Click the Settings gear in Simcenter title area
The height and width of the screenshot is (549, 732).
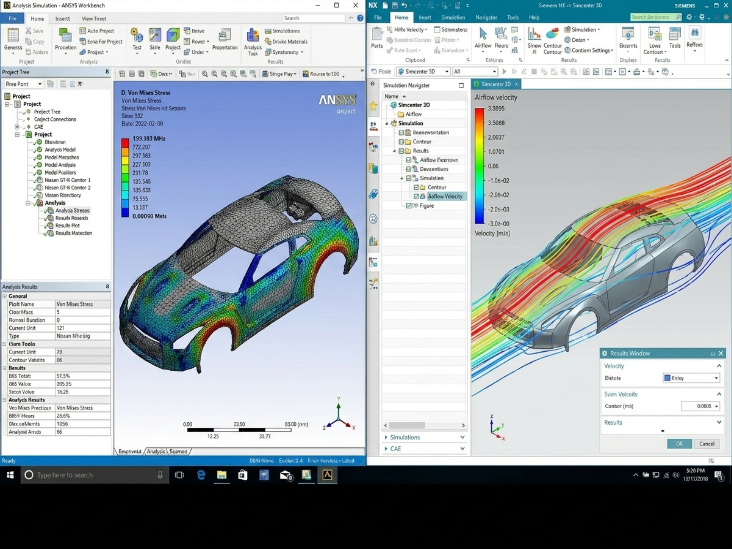690,17
